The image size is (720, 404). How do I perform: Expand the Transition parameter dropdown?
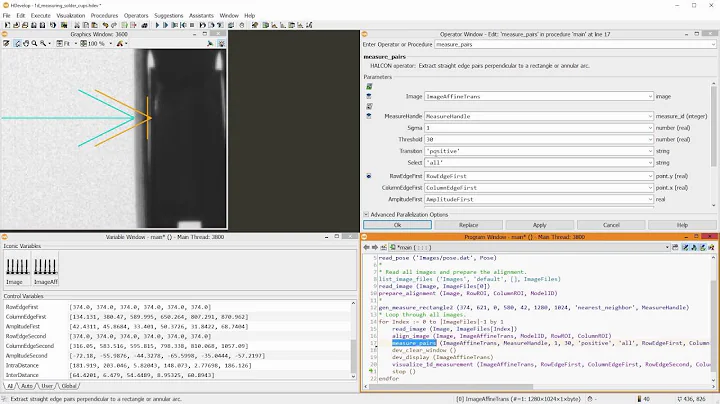650,151
